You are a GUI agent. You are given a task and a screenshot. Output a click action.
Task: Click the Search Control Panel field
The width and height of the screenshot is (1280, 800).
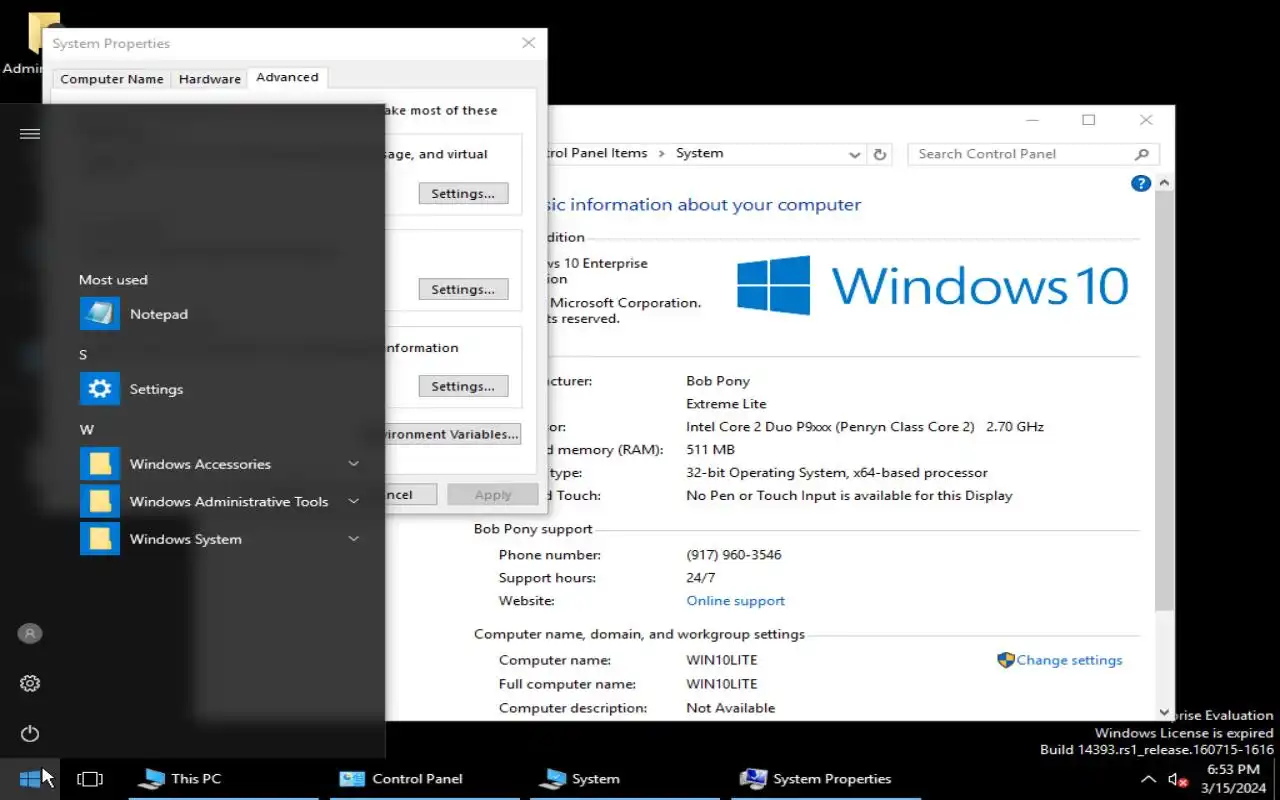[x=1033, y=154]
